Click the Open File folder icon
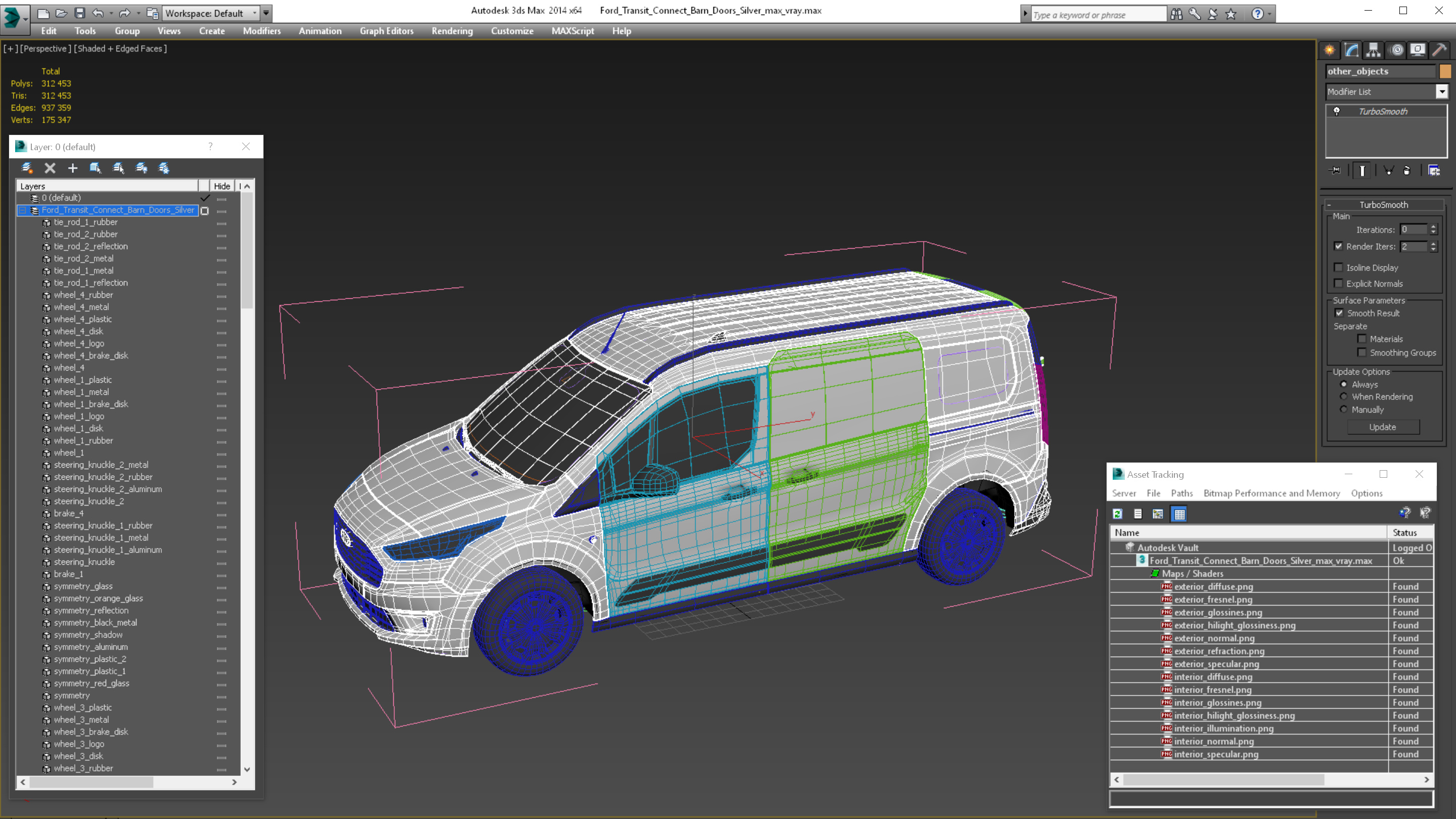The image size is (1456, 819). pyautogui.click(x=61, y=13)
